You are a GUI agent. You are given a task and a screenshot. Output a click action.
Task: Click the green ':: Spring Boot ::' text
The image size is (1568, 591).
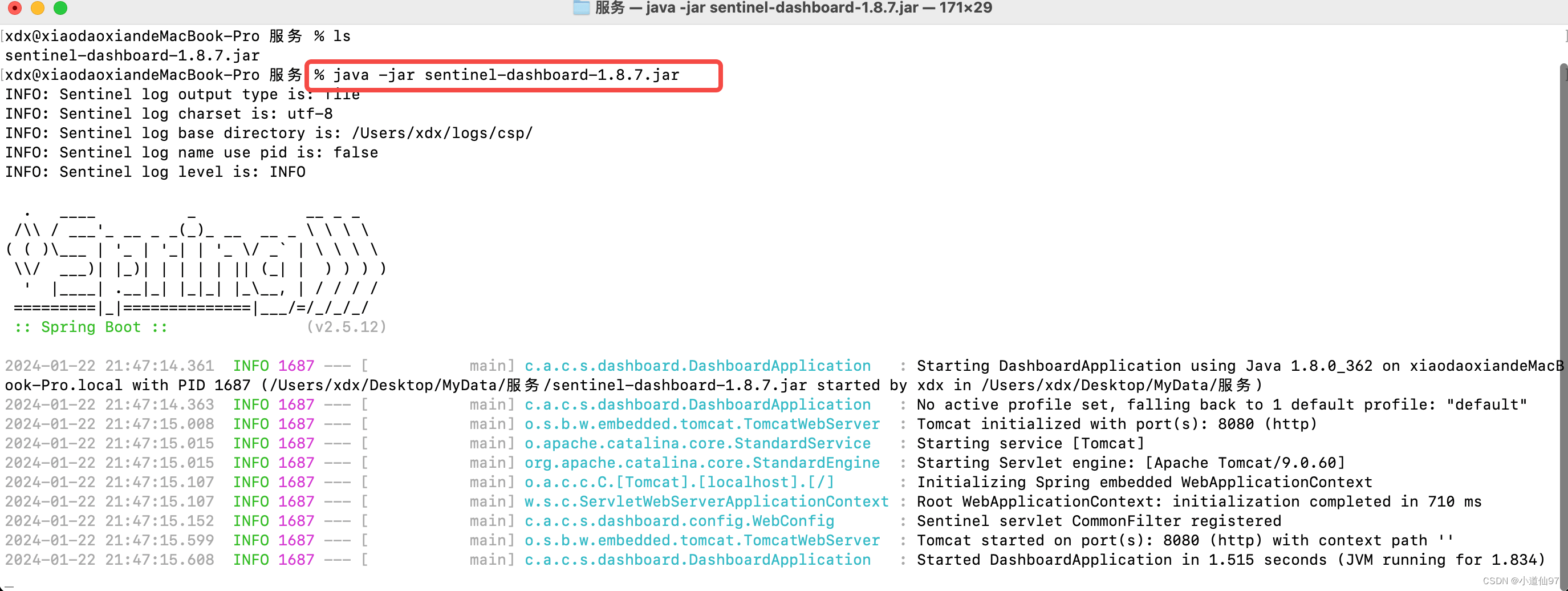[91, 327]
